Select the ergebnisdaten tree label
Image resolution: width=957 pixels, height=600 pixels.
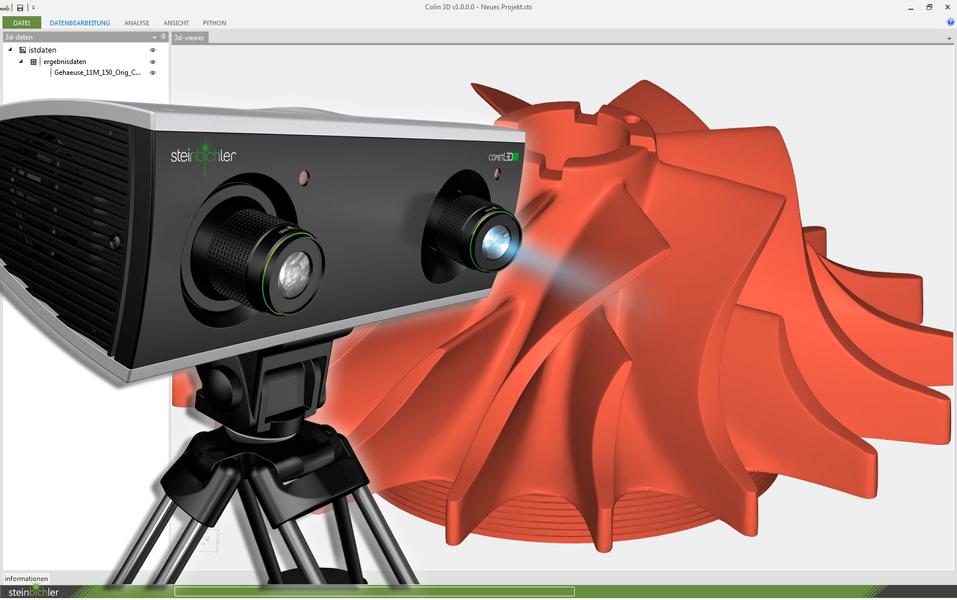click(x=65, y=62)
